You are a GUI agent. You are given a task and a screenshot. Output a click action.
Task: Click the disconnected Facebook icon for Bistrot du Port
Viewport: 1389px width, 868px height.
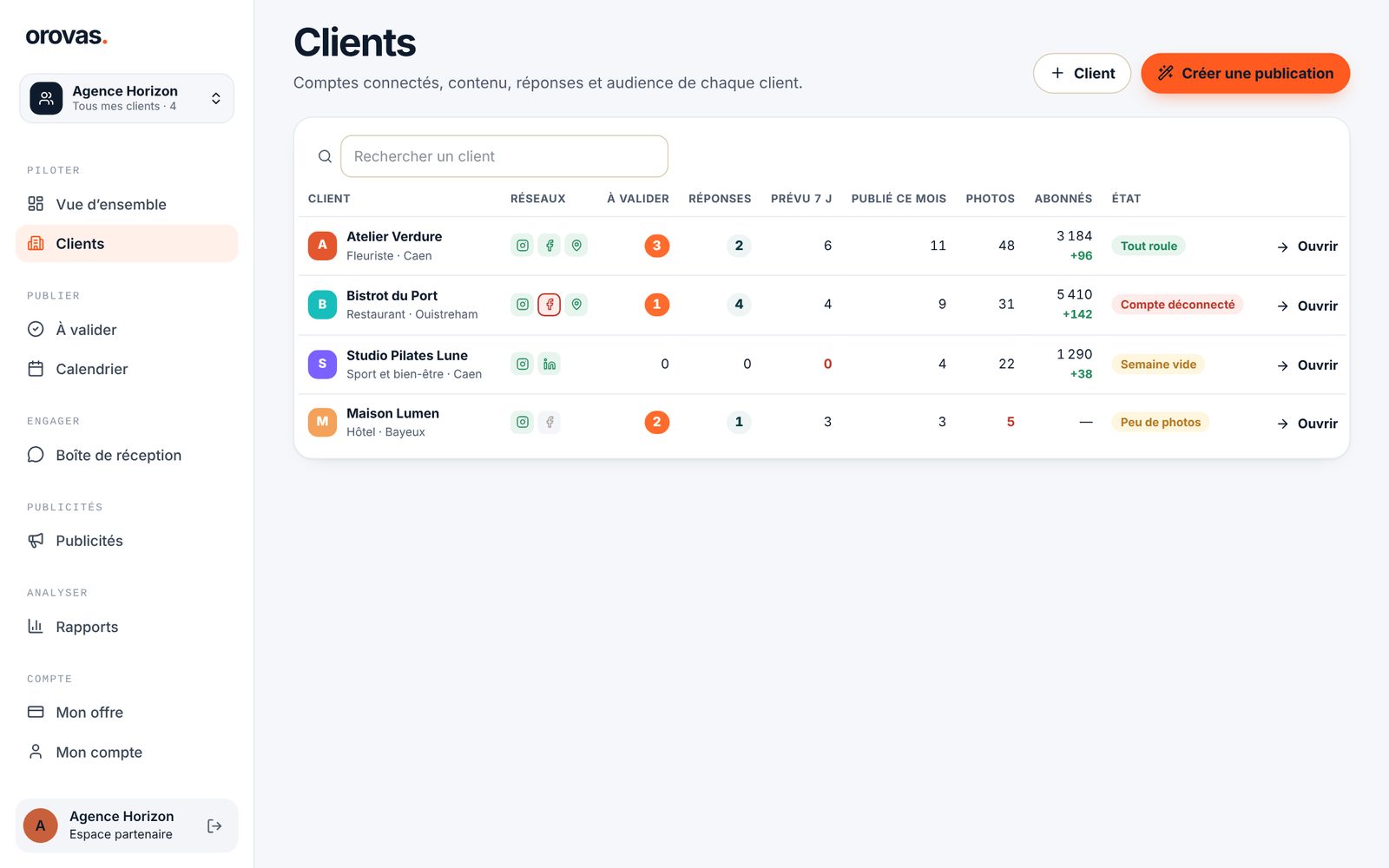tap(549, 305)
